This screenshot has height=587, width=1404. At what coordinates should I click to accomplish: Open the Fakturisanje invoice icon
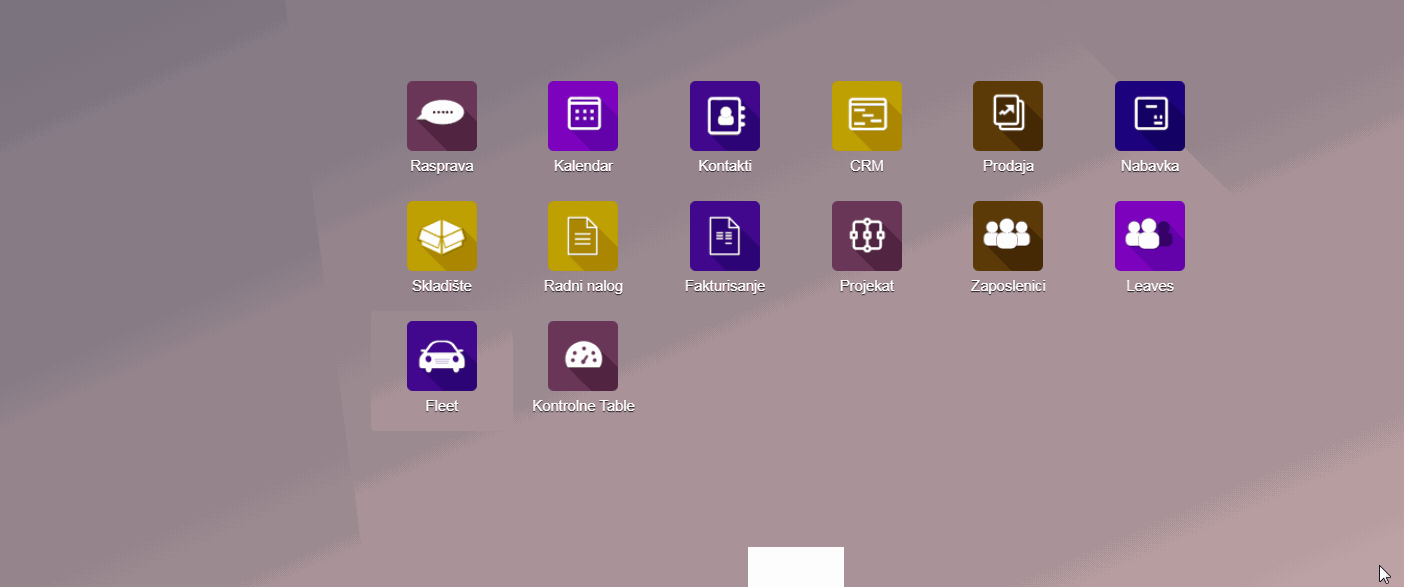point(725,236)
